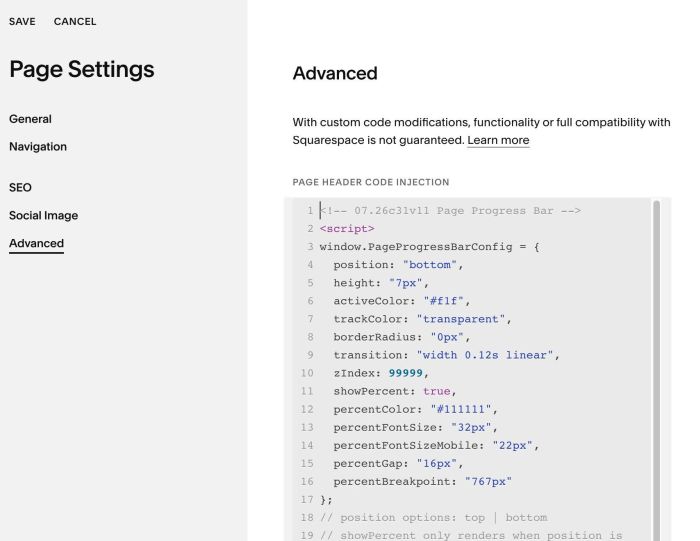
Task: Click the code editor vertical scrollbar
Action: (x=656, y=370)
